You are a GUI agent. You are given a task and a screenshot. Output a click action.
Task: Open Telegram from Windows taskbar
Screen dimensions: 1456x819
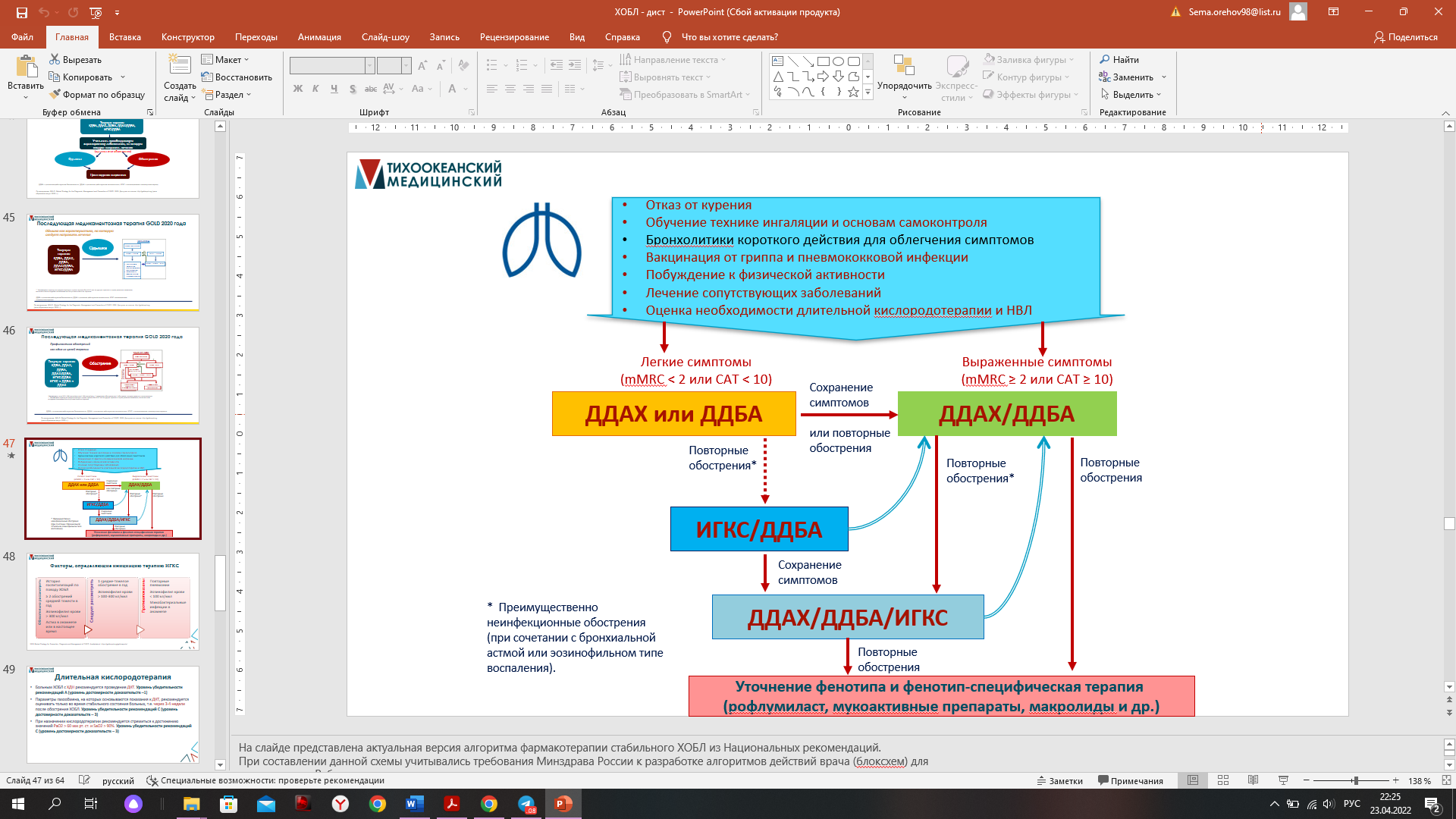point(526,804)
